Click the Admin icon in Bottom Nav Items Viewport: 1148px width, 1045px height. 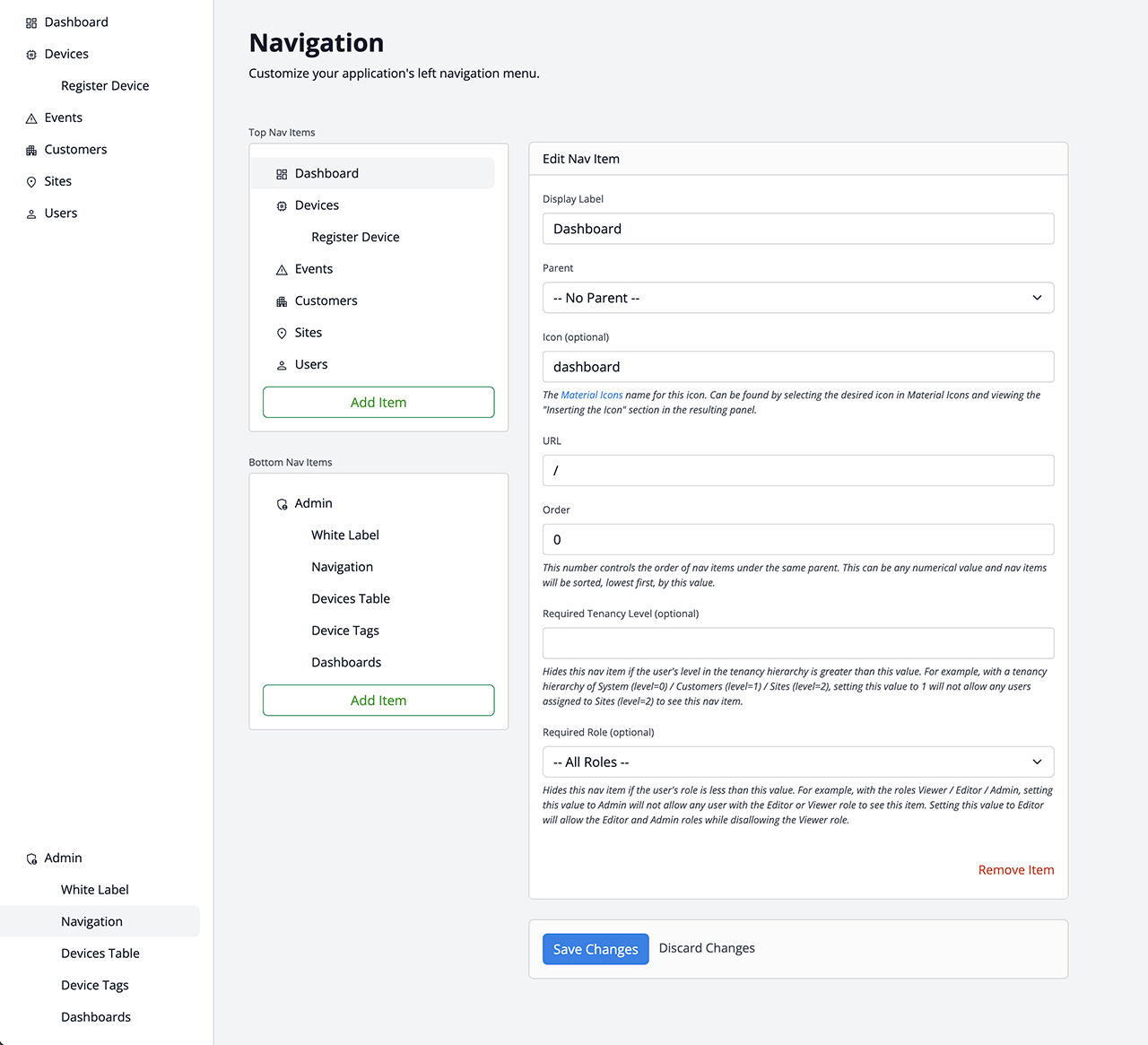coord(282,504)
